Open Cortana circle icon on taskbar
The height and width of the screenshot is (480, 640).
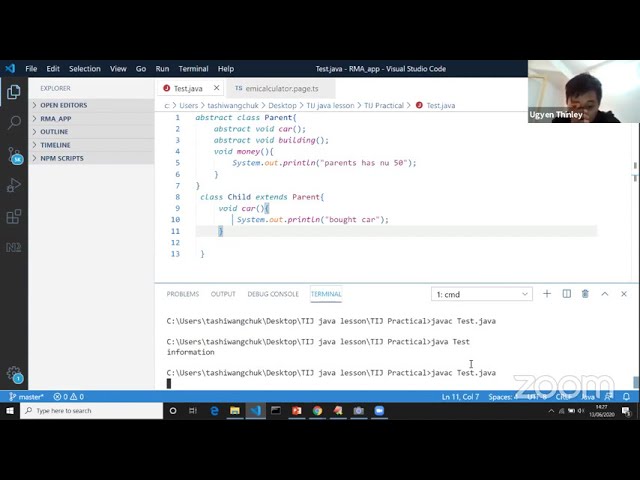173,411
